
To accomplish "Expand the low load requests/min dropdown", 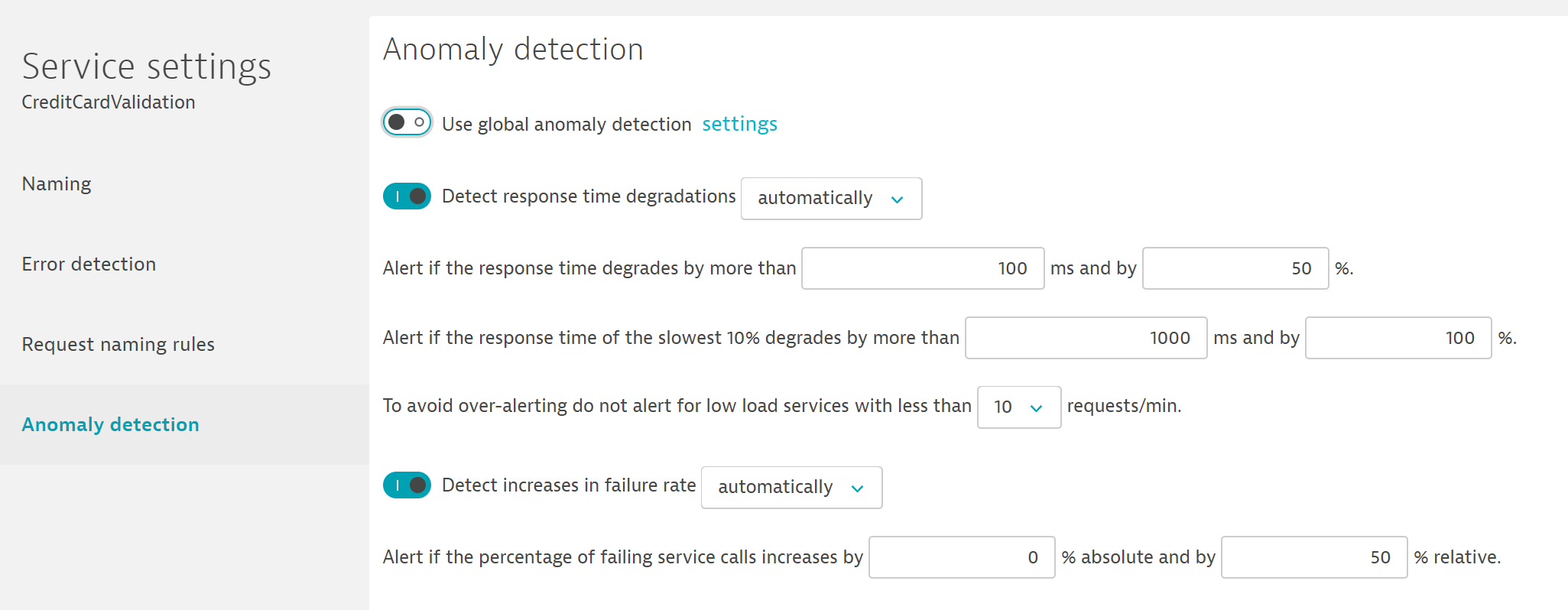I will (x=1018, y=407).
